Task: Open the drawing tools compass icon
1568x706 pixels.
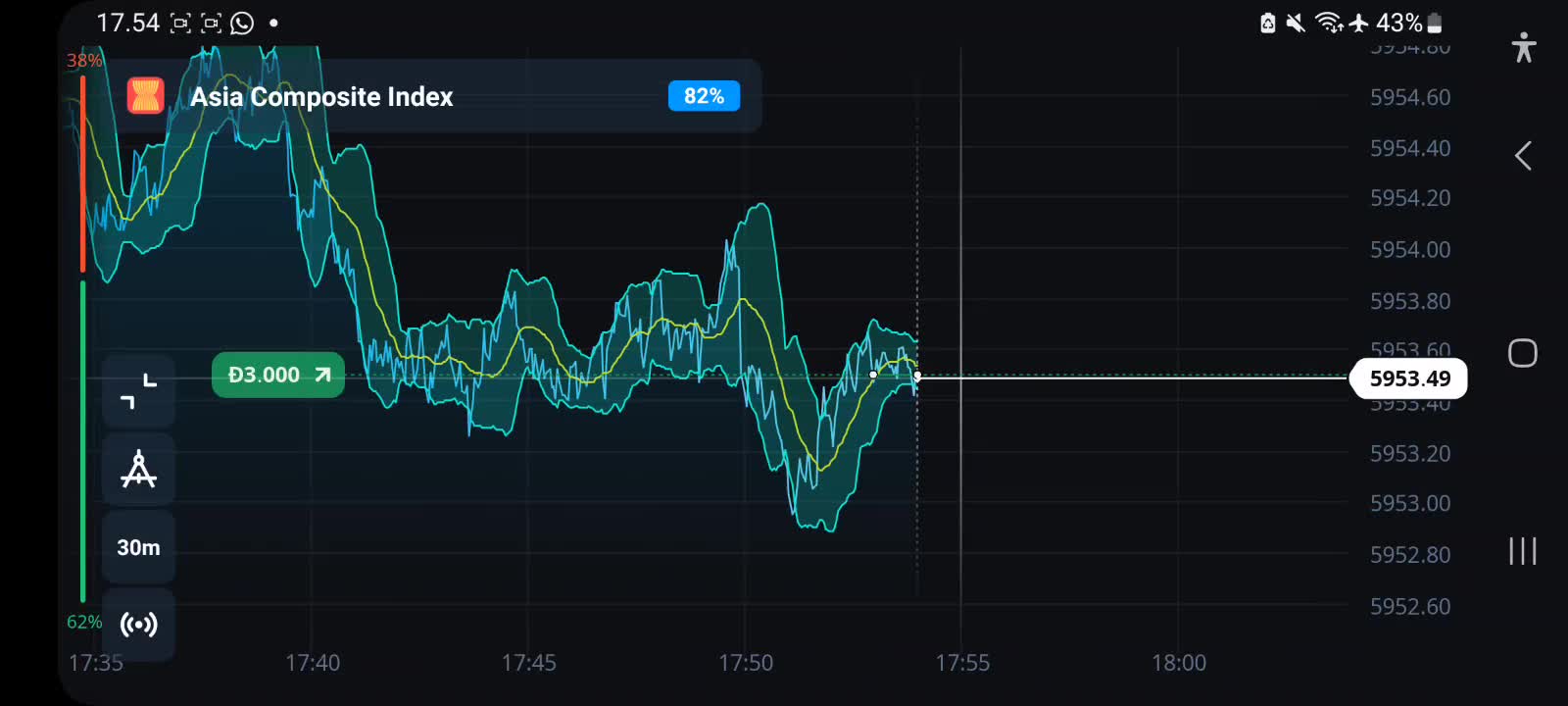Action: [x=138, y=470]
